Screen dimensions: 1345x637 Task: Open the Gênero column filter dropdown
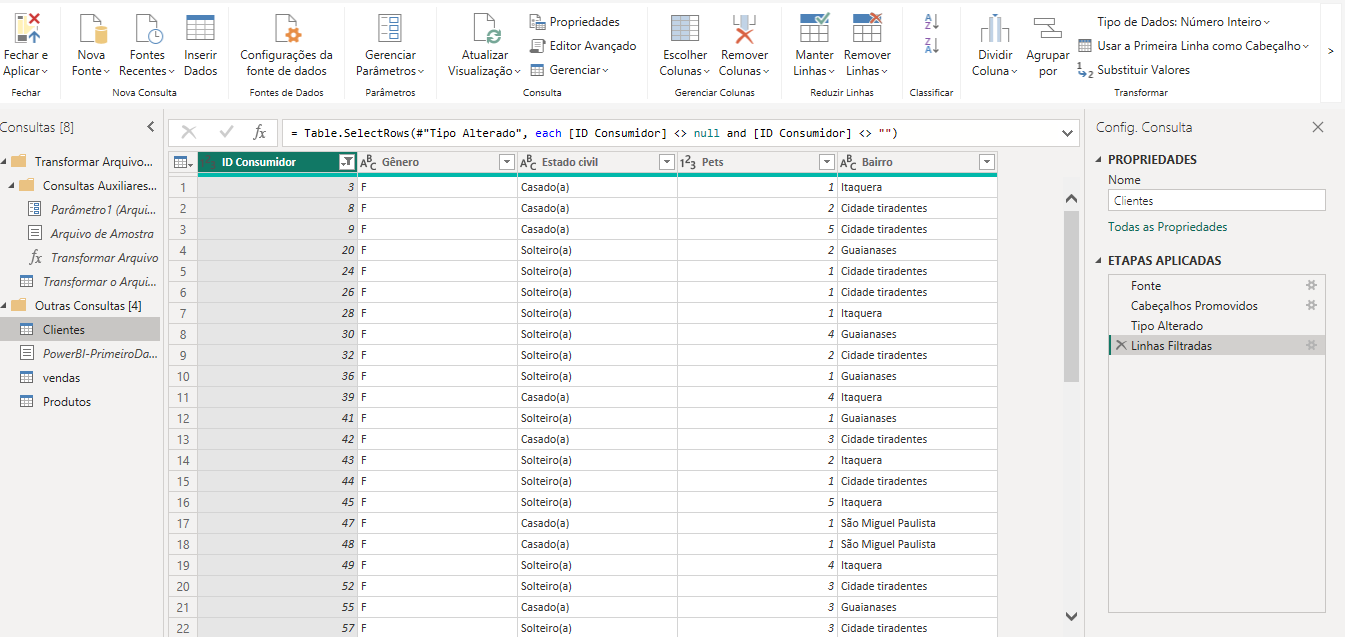coord(506,162)
